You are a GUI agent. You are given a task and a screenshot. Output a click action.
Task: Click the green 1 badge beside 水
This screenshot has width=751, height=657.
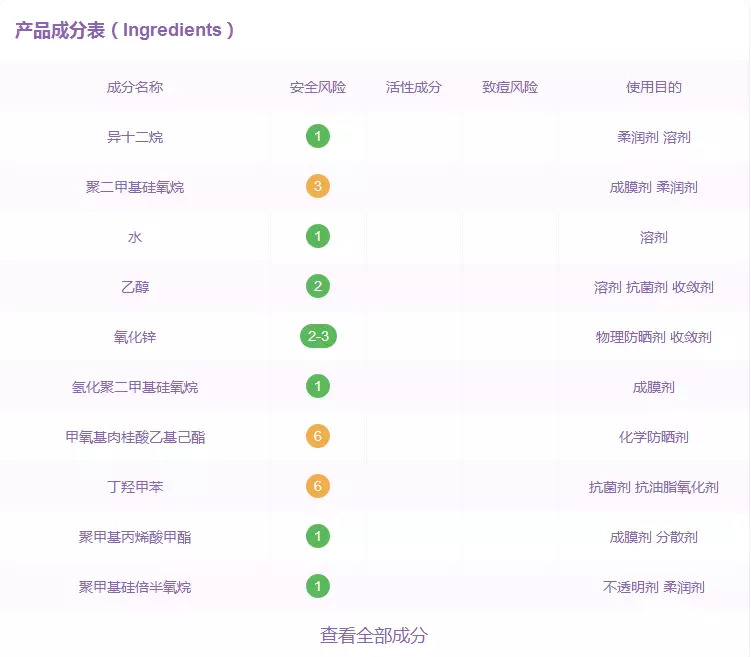pyautogui.click(x=318, y=236)
